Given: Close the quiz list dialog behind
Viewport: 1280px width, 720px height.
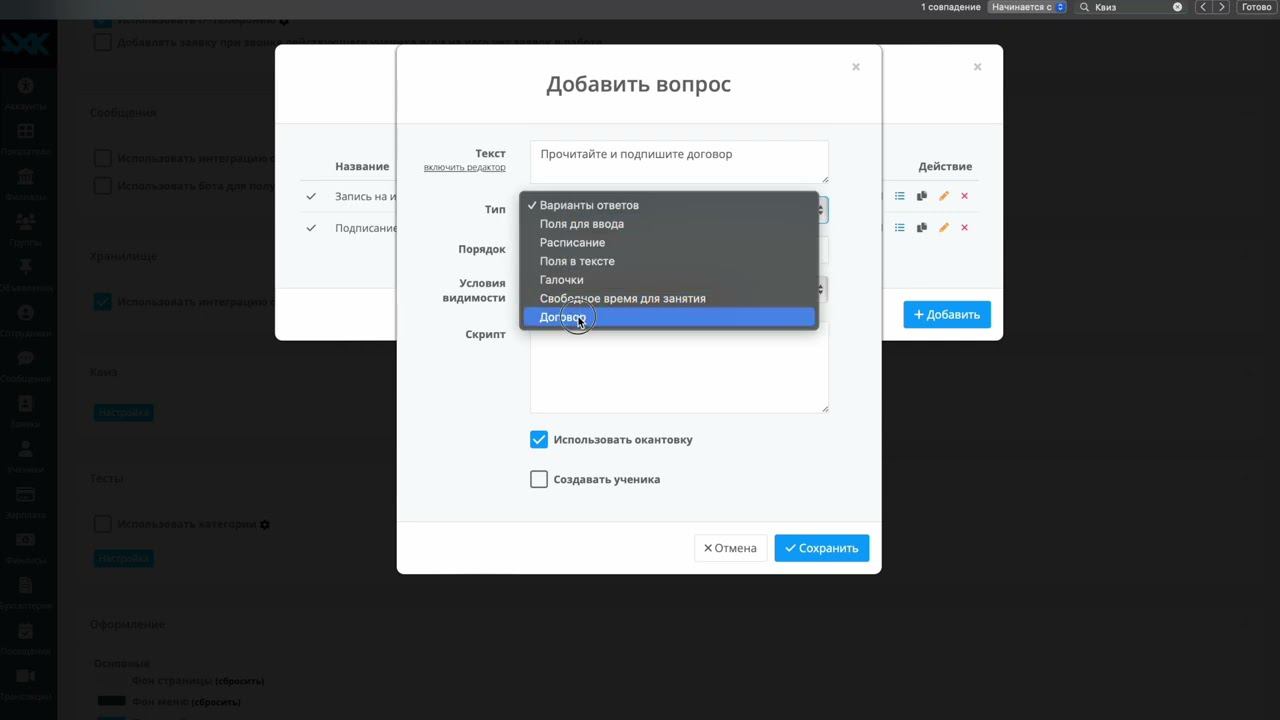Looking at the screenshot, I should [x=977, y=67].
